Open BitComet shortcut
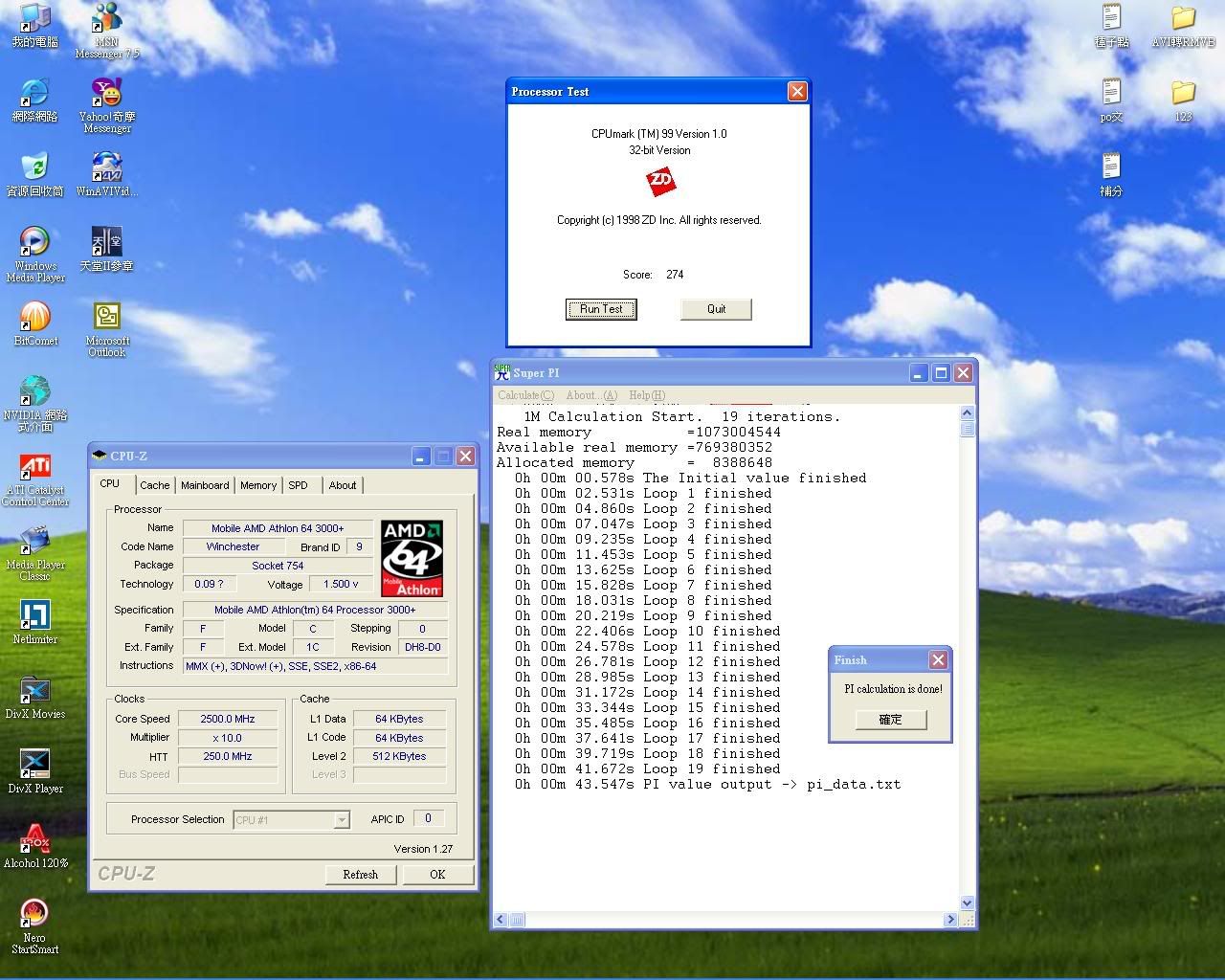Viewport: 1225px width, 980px height. click(x=34, y=323)
